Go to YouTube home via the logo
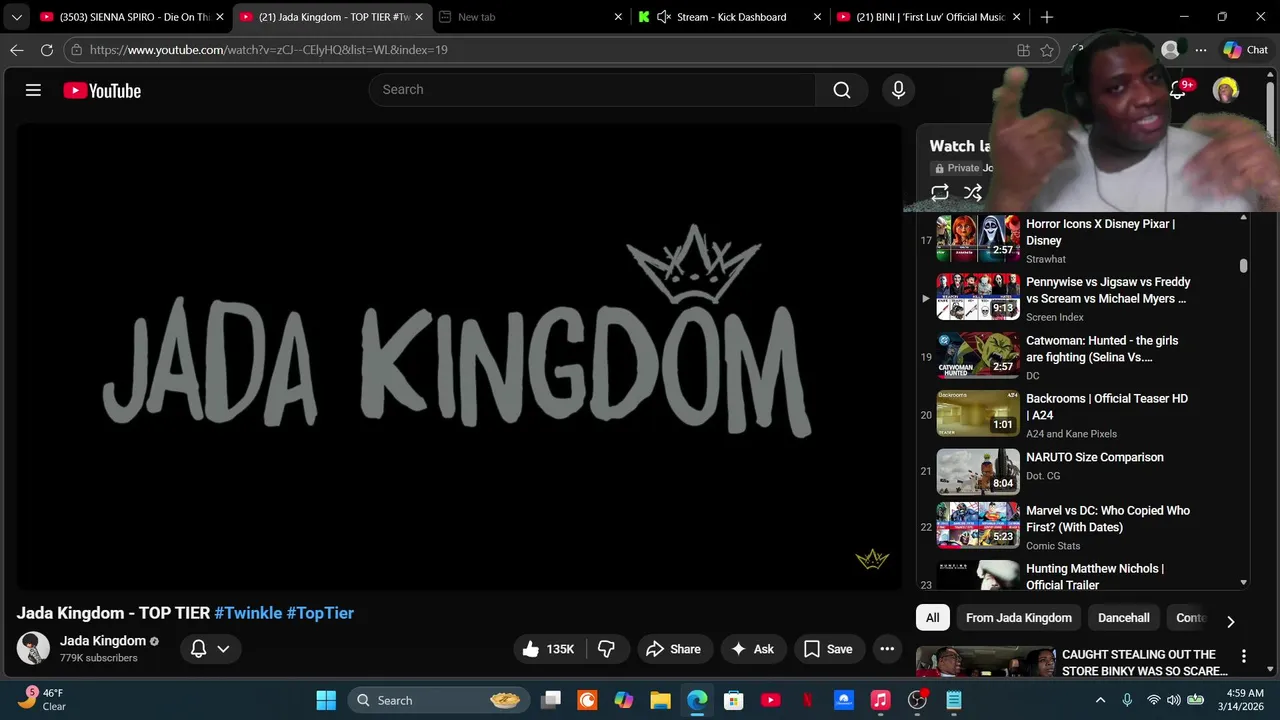 point(102,90)
